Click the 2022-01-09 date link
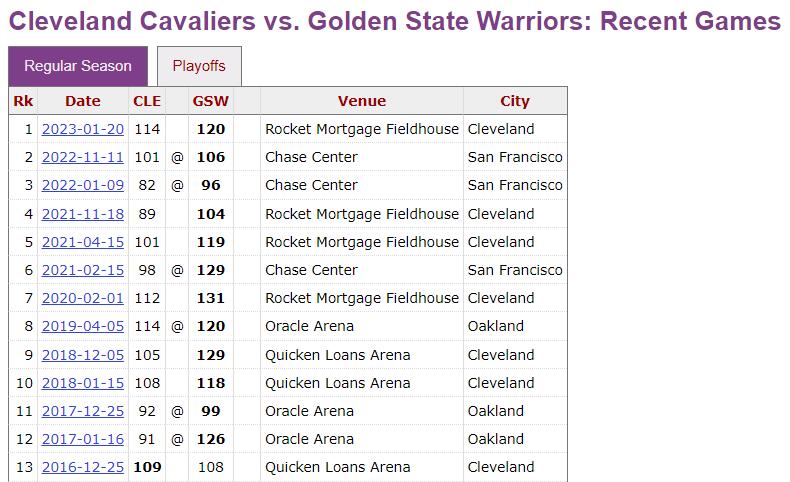Image resolution: width=790 pixels, height=482 pixels. click(83, 185)
